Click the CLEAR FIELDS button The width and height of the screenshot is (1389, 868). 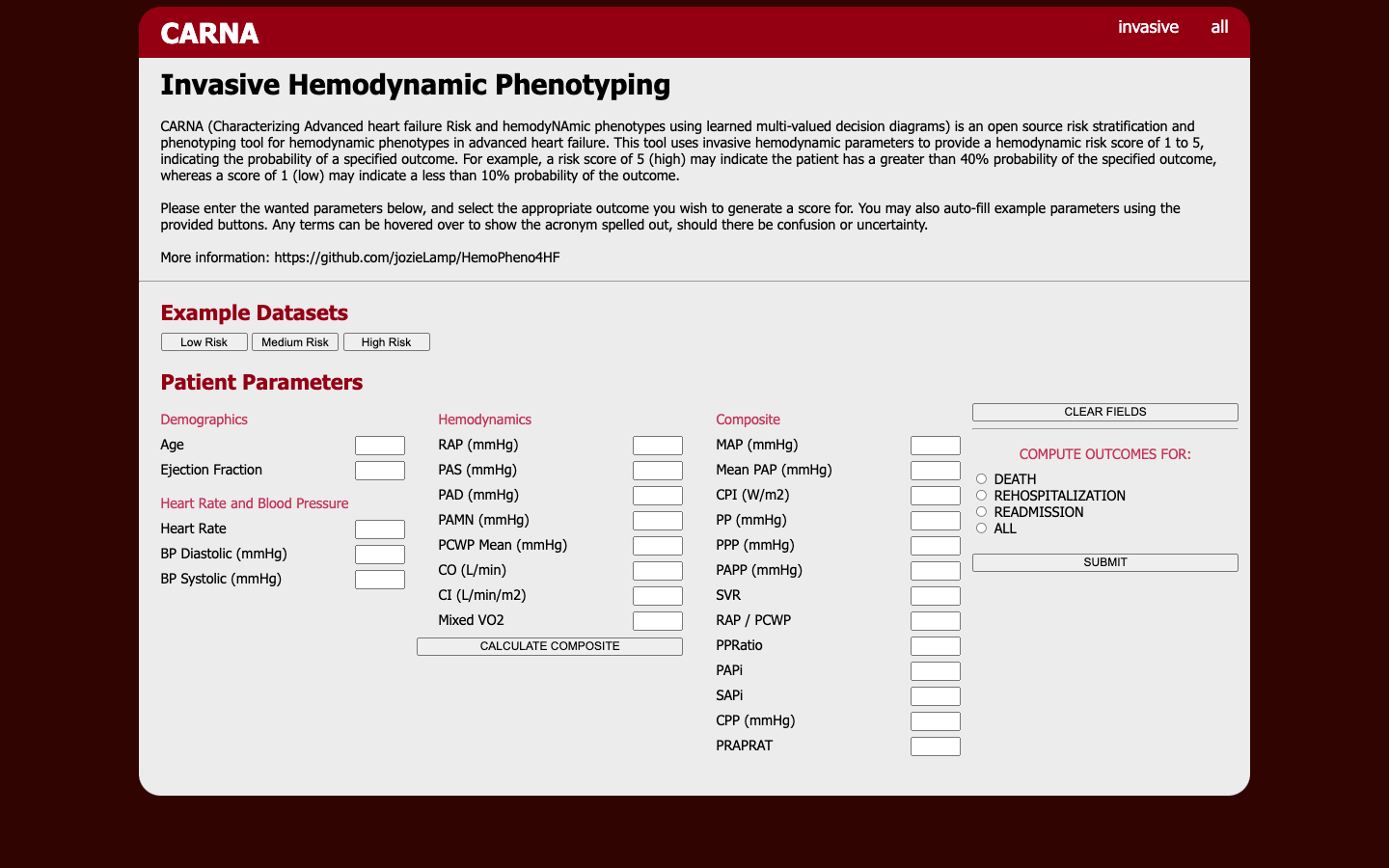[x=1105, y=412]
